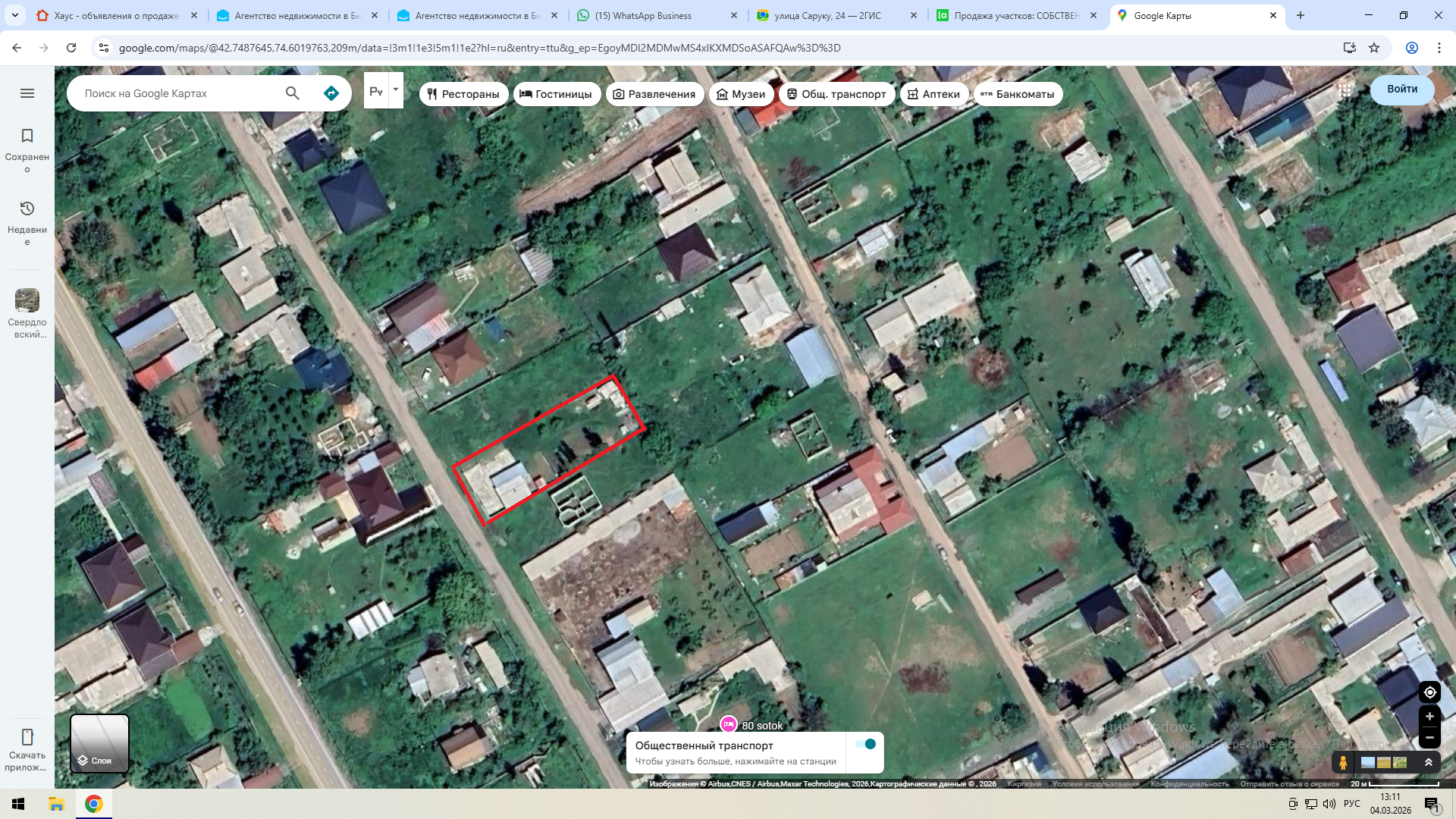
Task: Open the hamburger main menu
Action: [x=27, y=93]
